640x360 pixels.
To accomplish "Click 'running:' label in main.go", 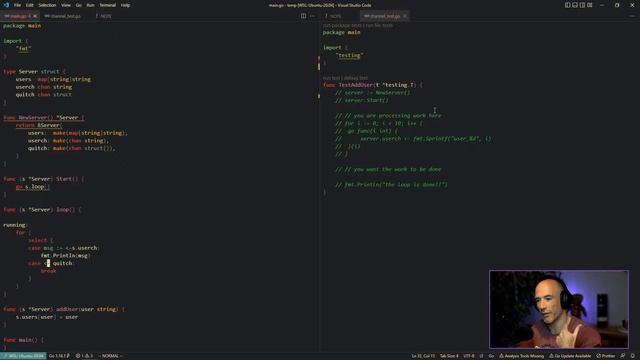I will (x=15, y=225).
